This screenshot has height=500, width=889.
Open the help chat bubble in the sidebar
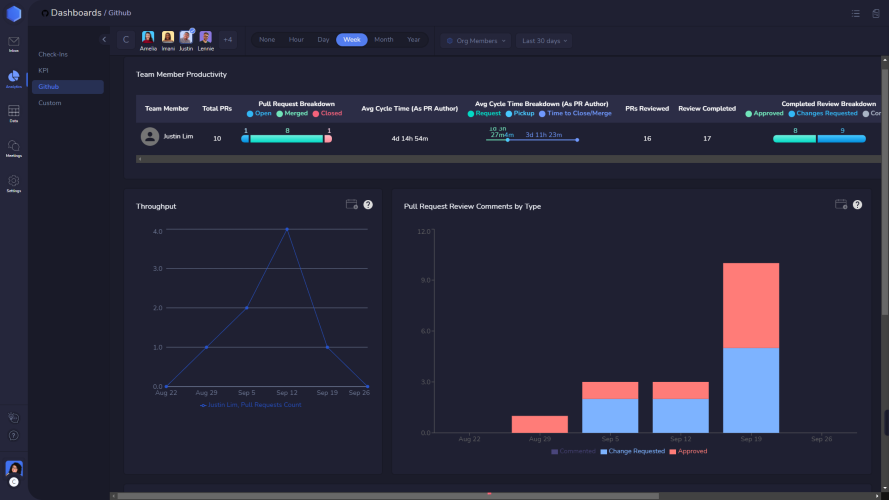pos(14,435)
